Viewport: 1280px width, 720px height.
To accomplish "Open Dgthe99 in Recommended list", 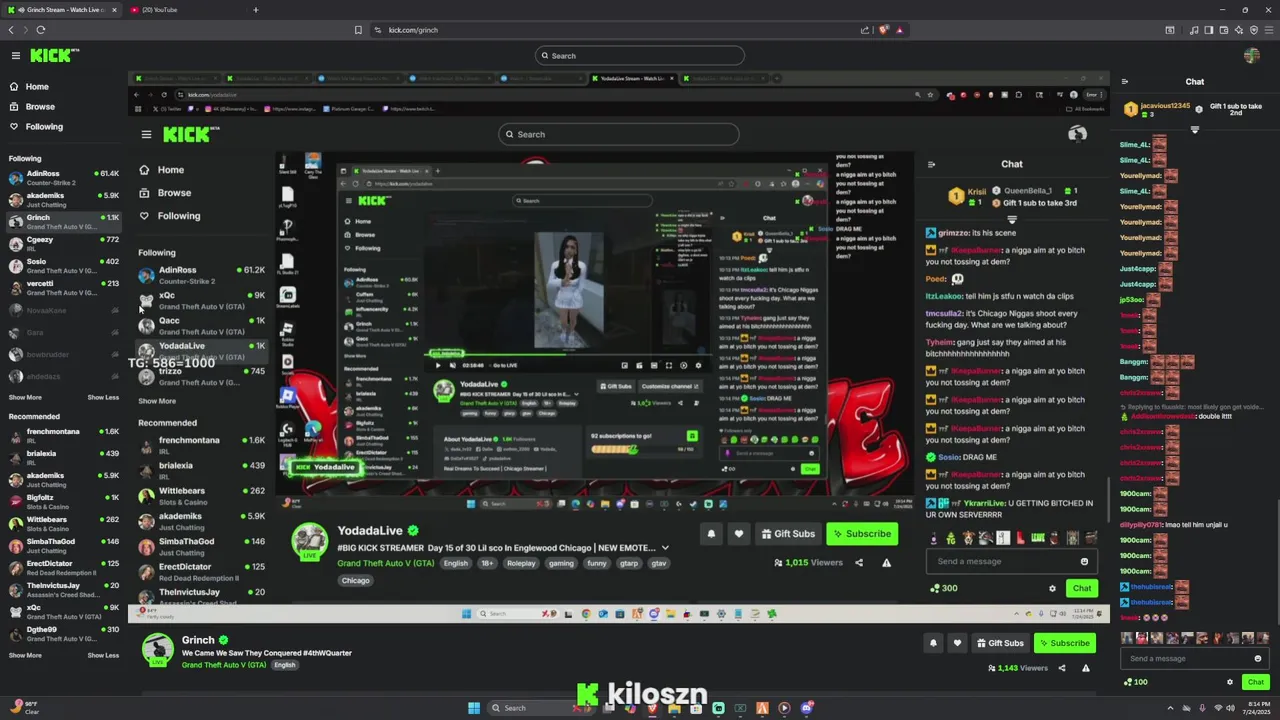I will pos(62,634).
